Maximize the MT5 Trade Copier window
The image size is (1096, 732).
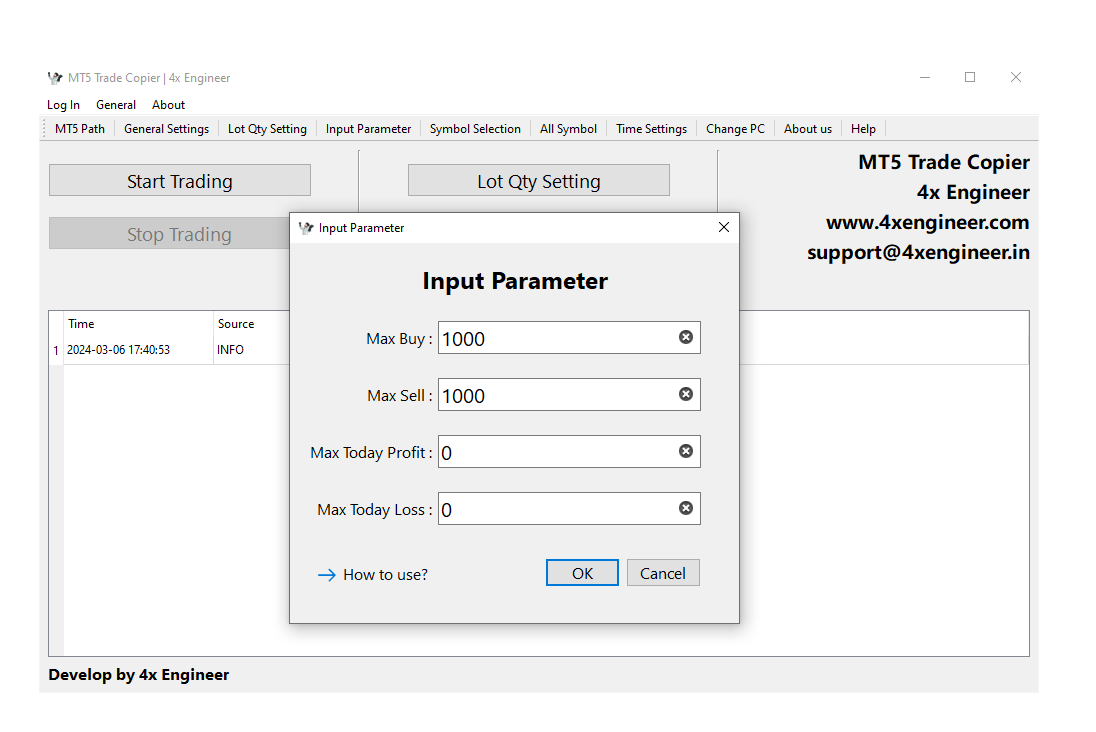click(x=970, y=78)
